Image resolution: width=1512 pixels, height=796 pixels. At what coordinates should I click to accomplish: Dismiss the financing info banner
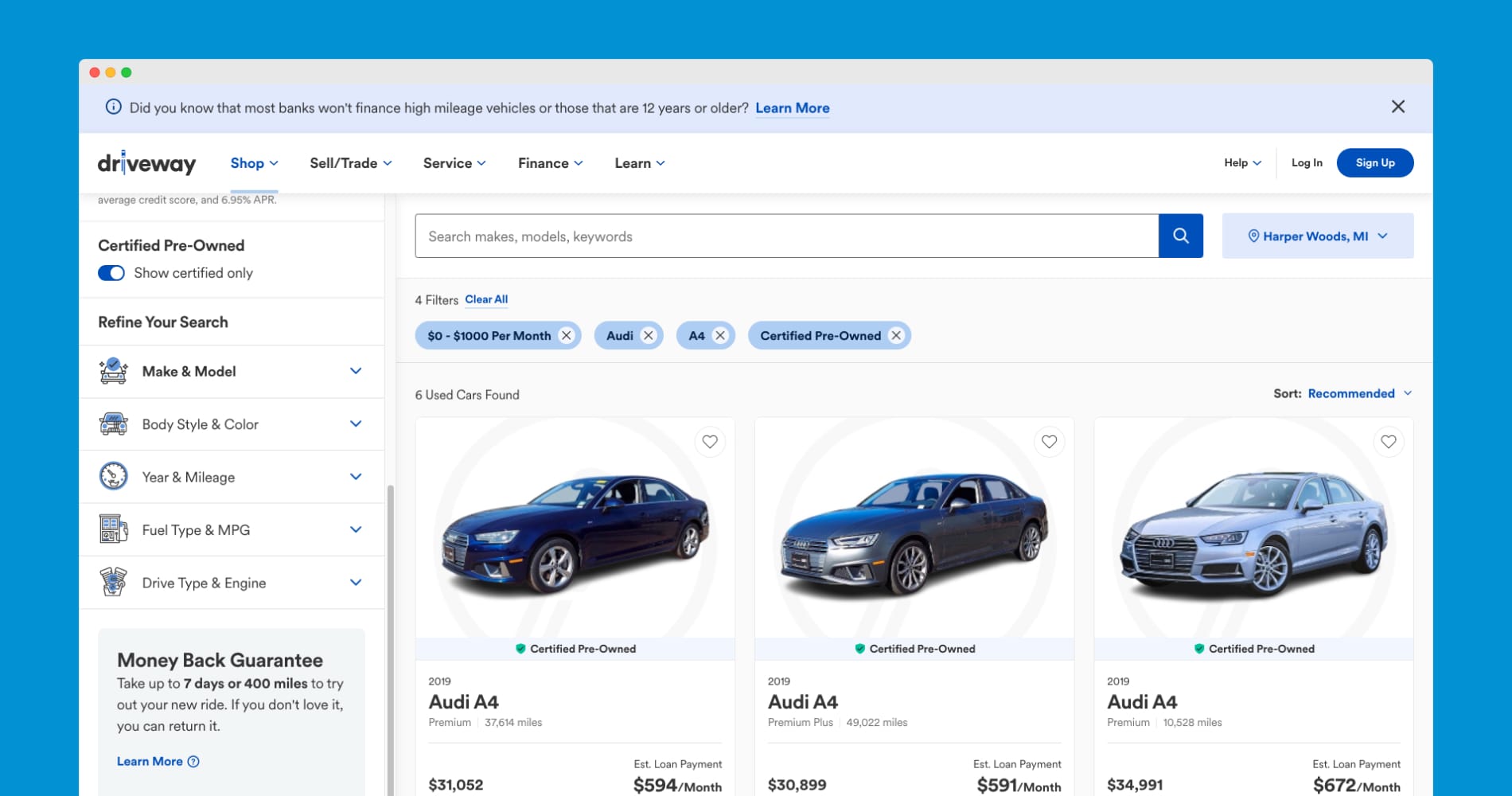[1397, 107]
